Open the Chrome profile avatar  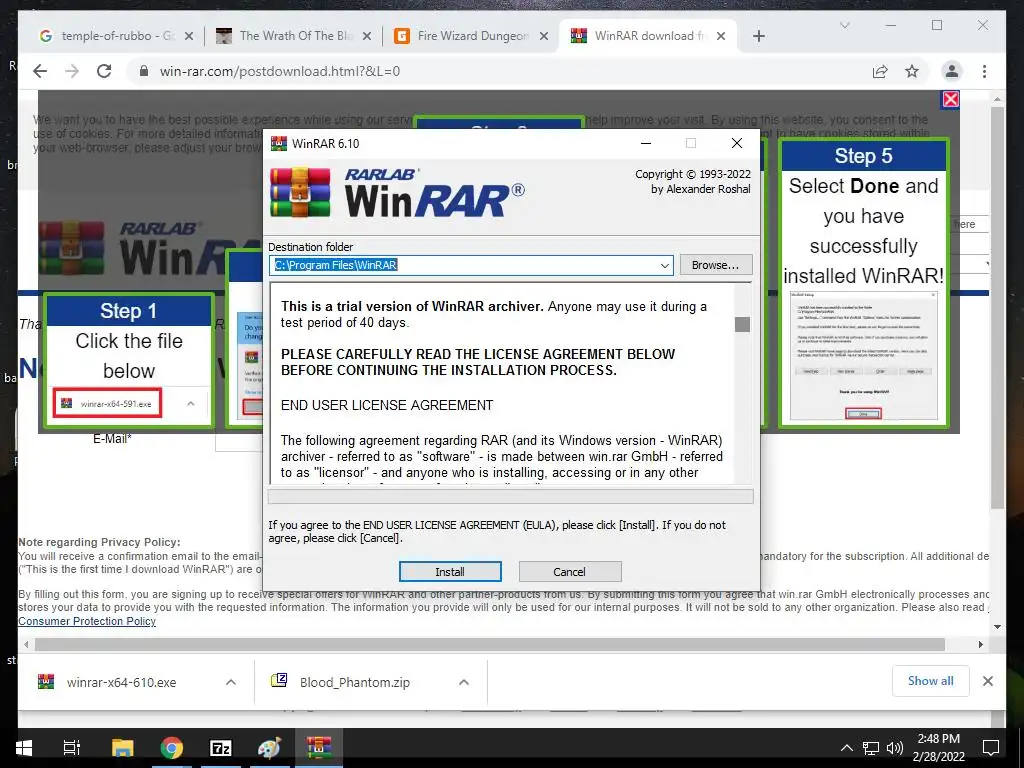[952, 71]
